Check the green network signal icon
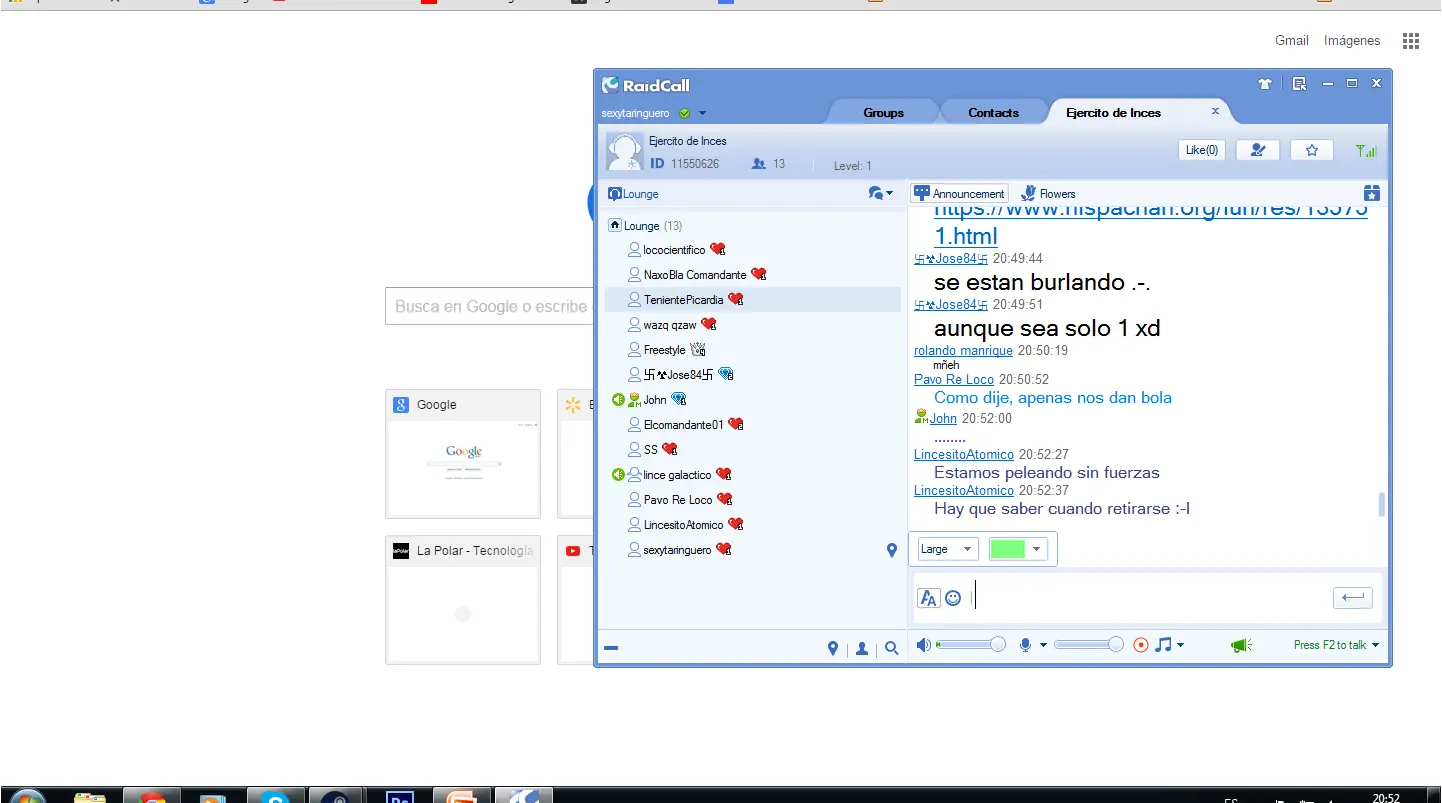The height and width of the screenshot is (803, 1442). pos(1366,151)
